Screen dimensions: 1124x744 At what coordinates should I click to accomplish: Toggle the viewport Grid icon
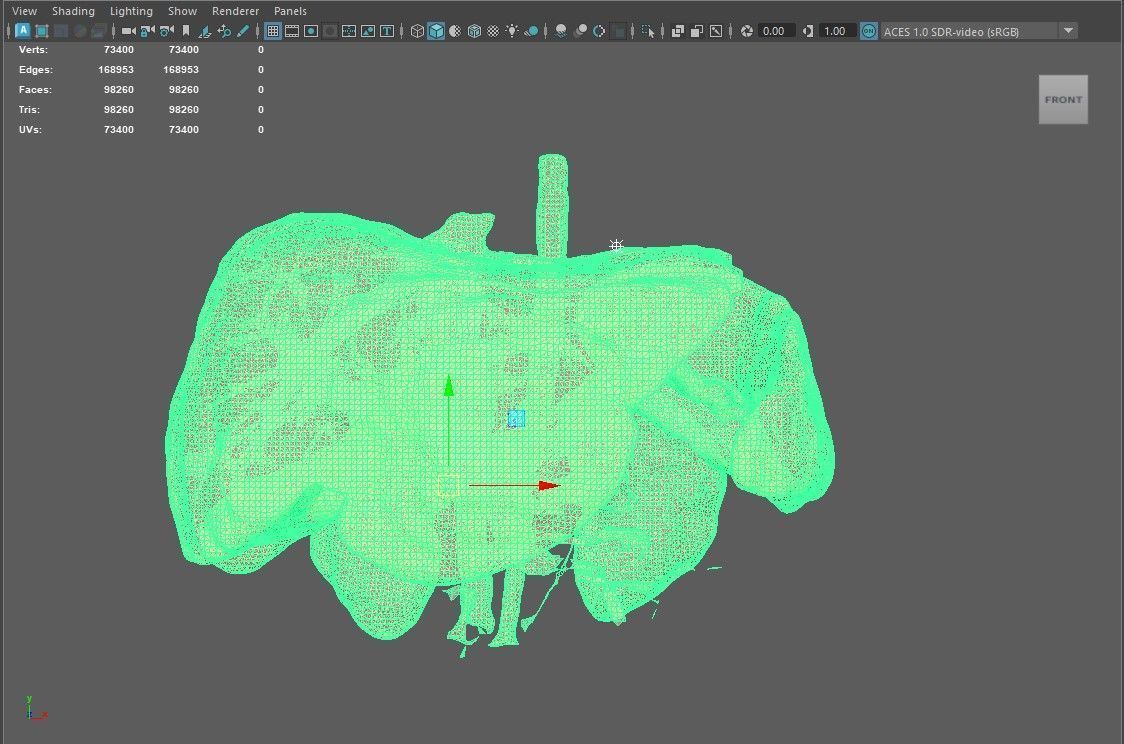[273, 31]
